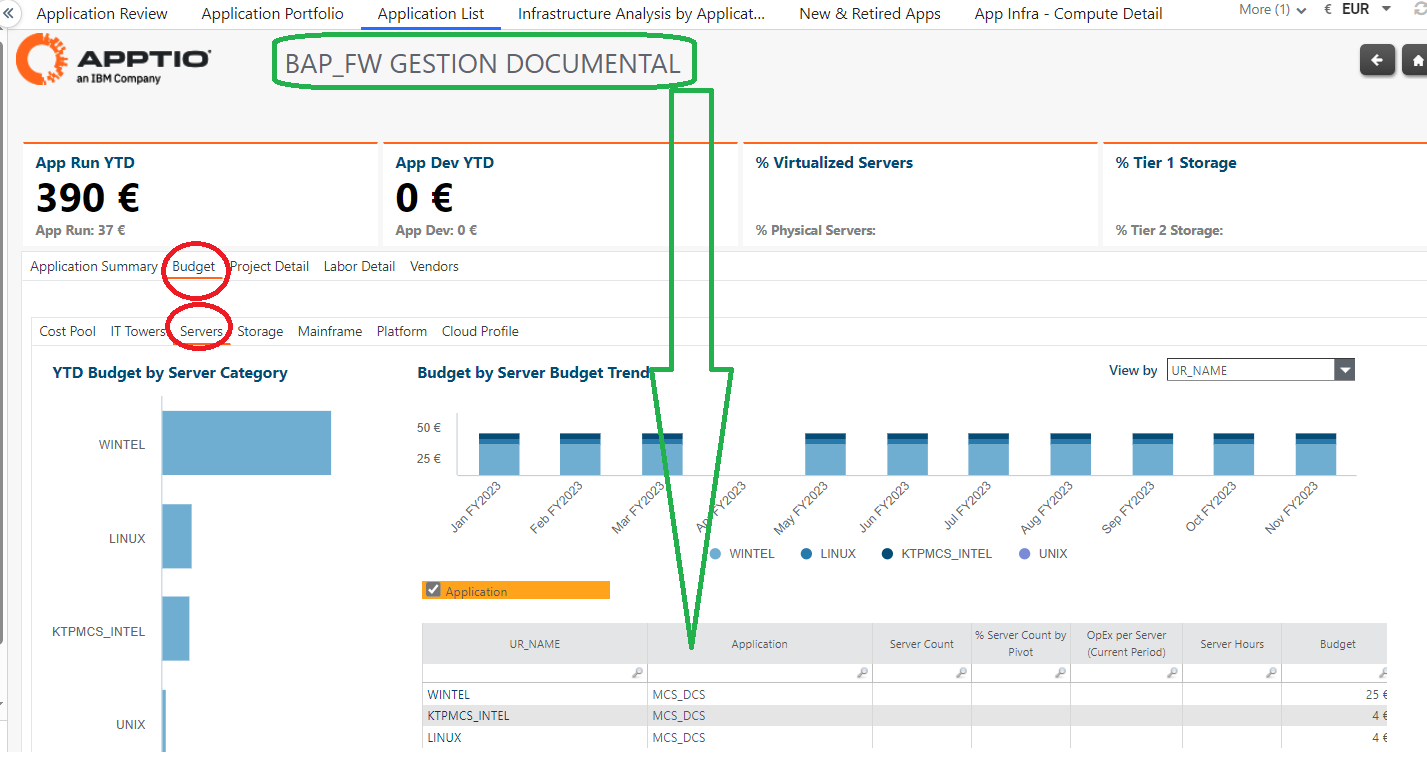The width and height of the screenshot is (1427, 783).
Task: Click search icon in Application filter
Action: 862,673
